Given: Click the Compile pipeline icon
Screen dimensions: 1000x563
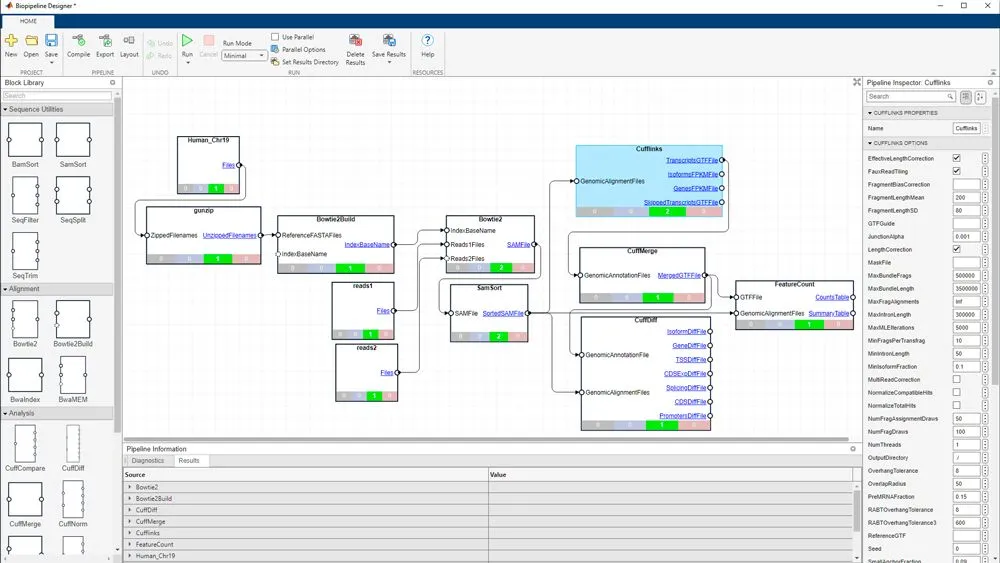Looking at the screenshot, I should coord(78,41).
